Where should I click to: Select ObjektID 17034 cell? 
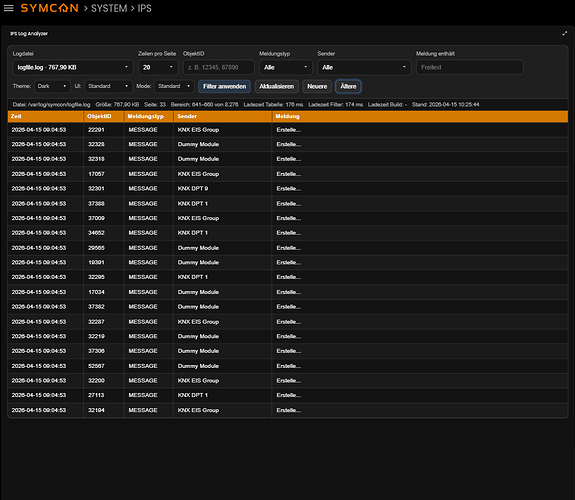click(104, 292)
